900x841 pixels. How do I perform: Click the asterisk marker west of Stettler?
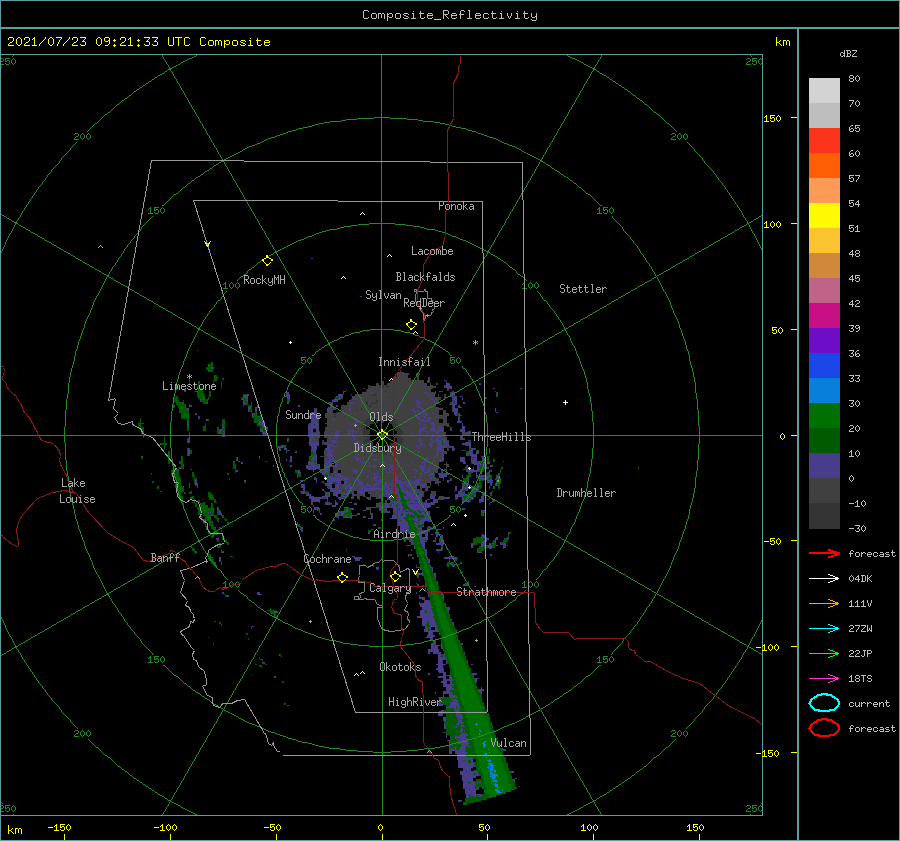pos(475,343)
